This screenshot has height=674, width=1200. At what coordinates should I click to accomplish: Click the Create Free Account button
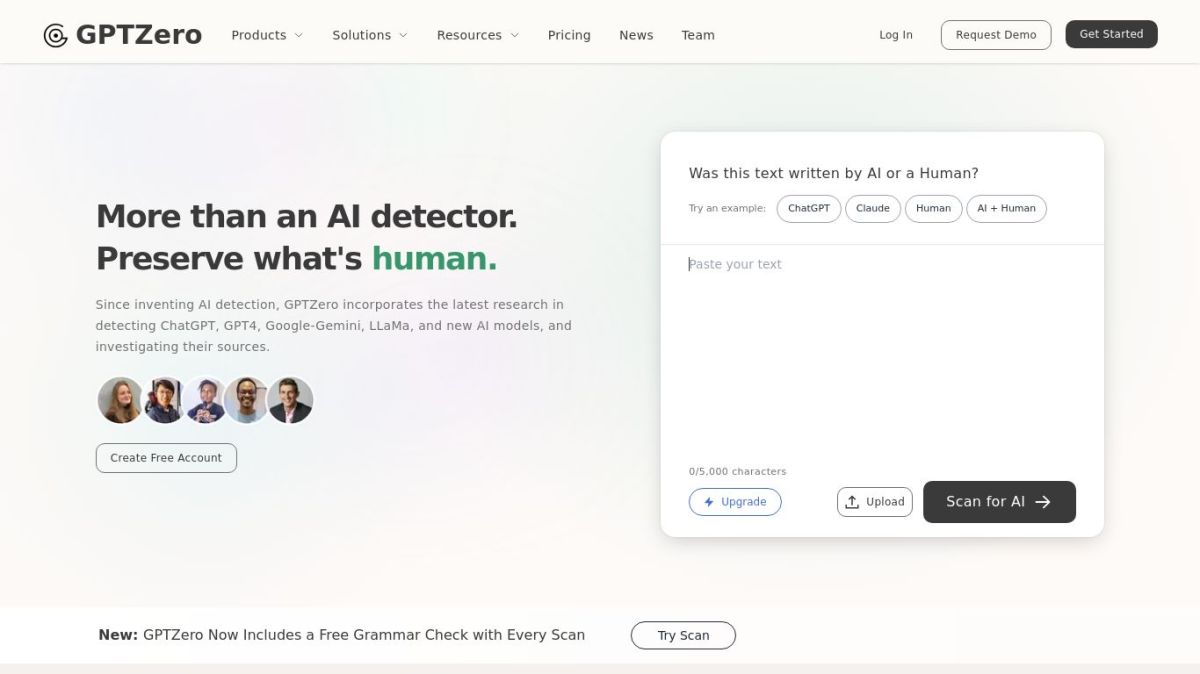(166, 457)
